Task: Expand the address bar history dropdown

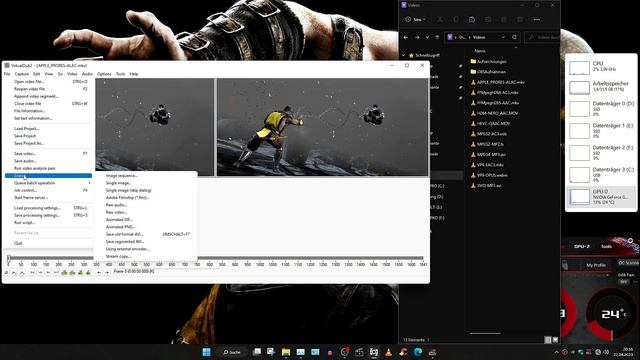Action: tap(503, 37)
